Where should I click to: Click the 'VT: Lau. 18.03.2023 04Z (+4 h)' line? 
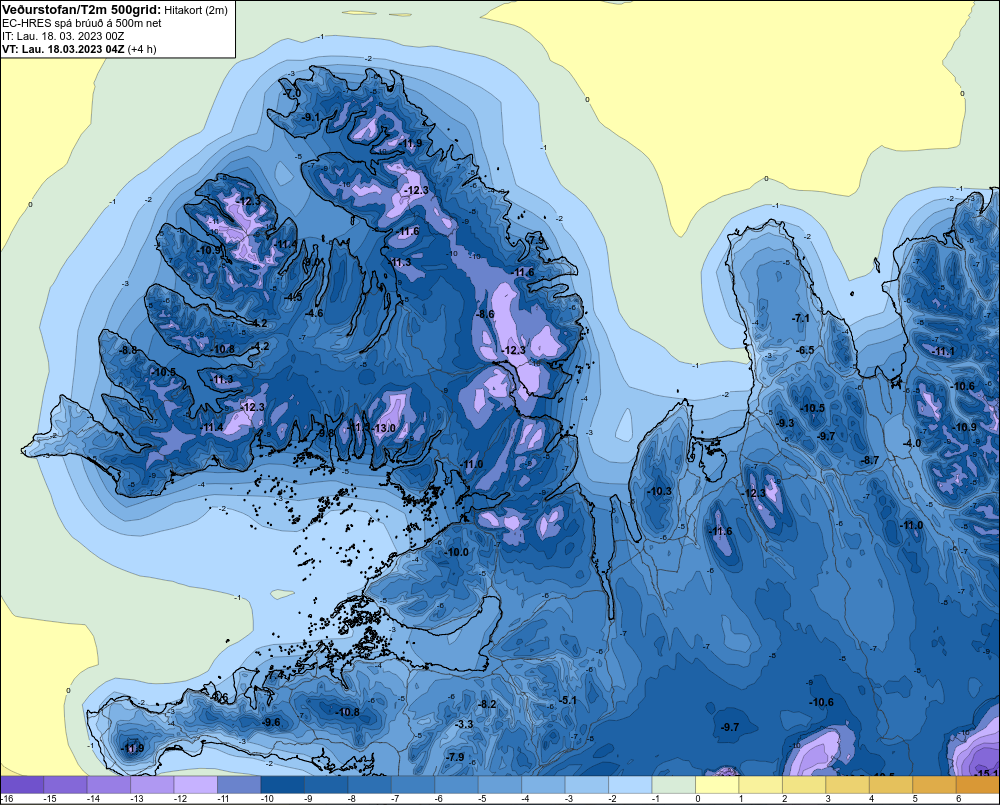pos(79,49)
